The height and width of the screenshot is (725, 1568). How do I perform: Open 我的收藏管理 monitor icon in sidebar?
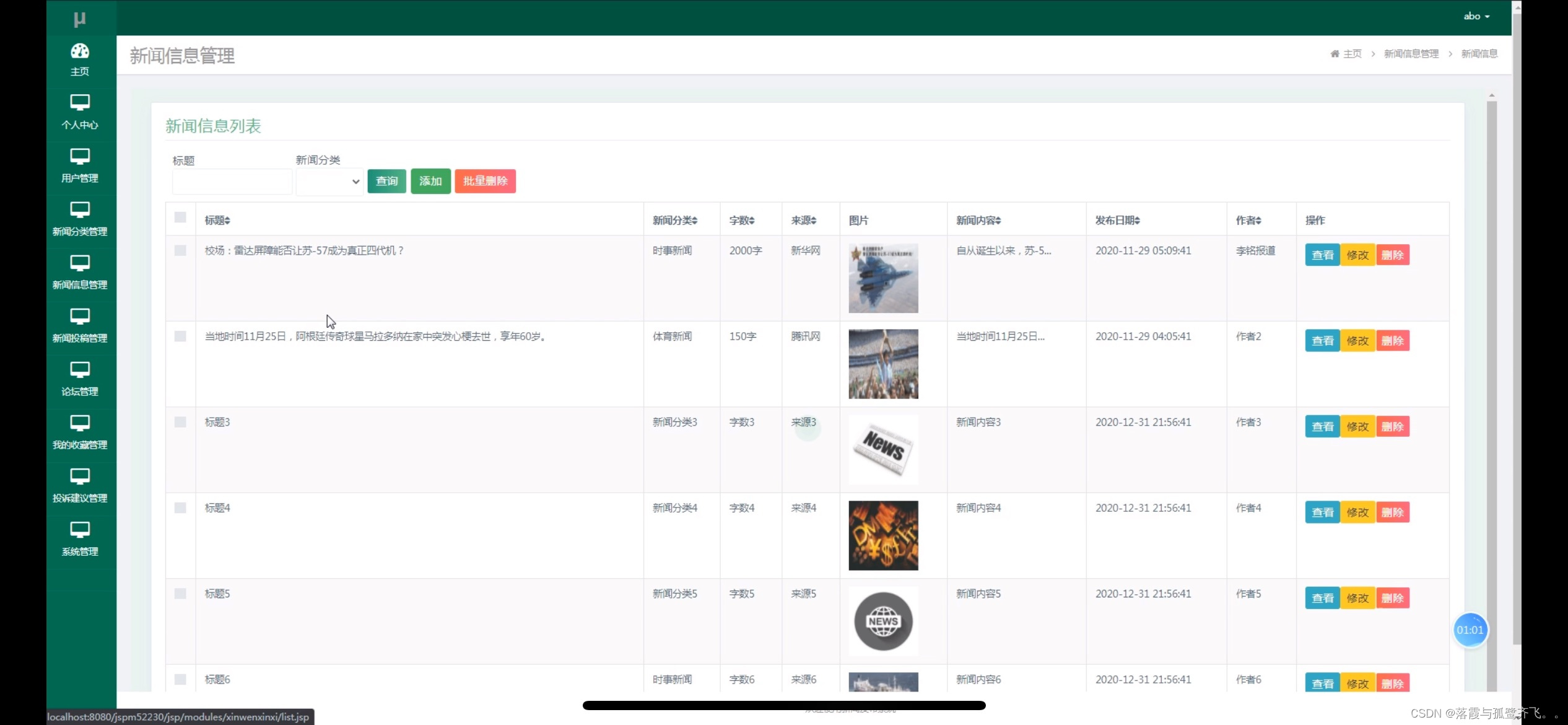point(80,422)
